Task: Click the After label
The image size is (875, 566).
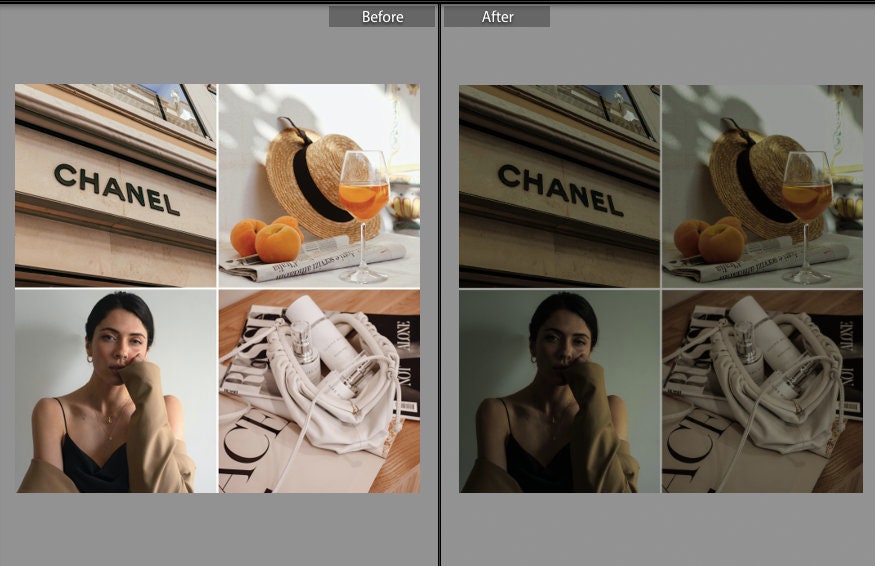Action: coord(497,17)
